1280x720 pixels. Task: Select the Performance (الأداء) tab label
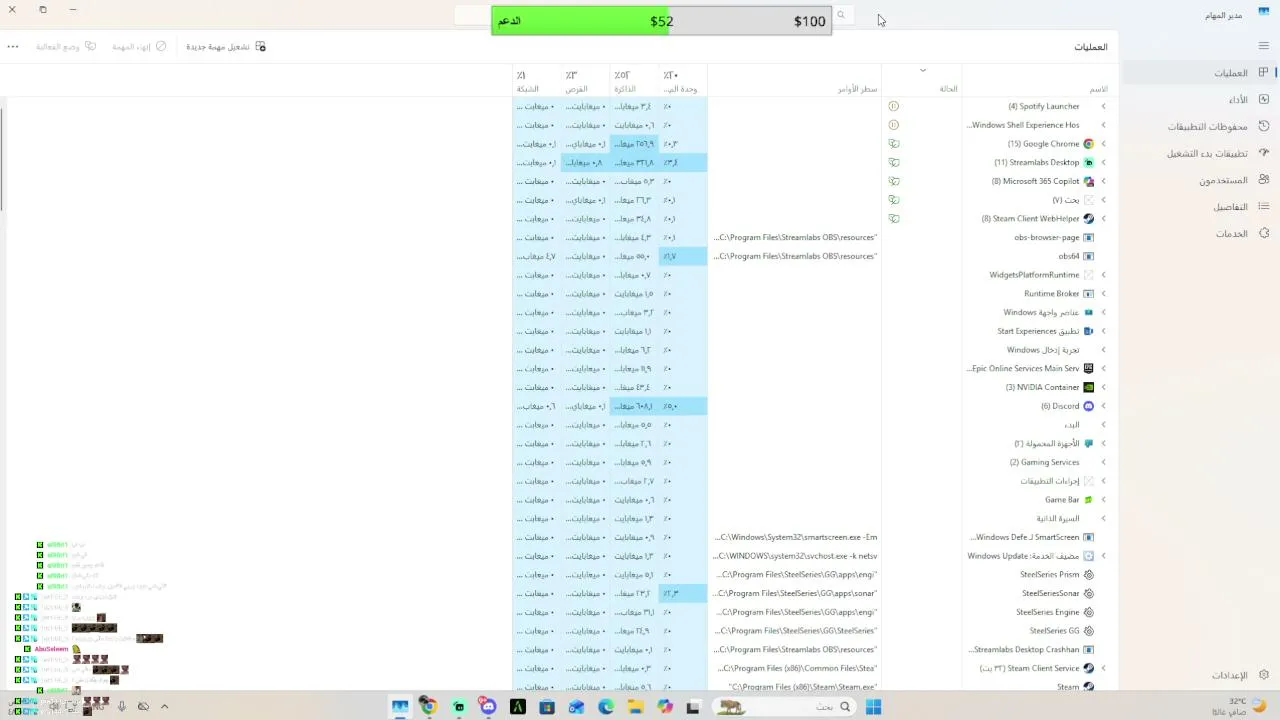pos(1238,100)
